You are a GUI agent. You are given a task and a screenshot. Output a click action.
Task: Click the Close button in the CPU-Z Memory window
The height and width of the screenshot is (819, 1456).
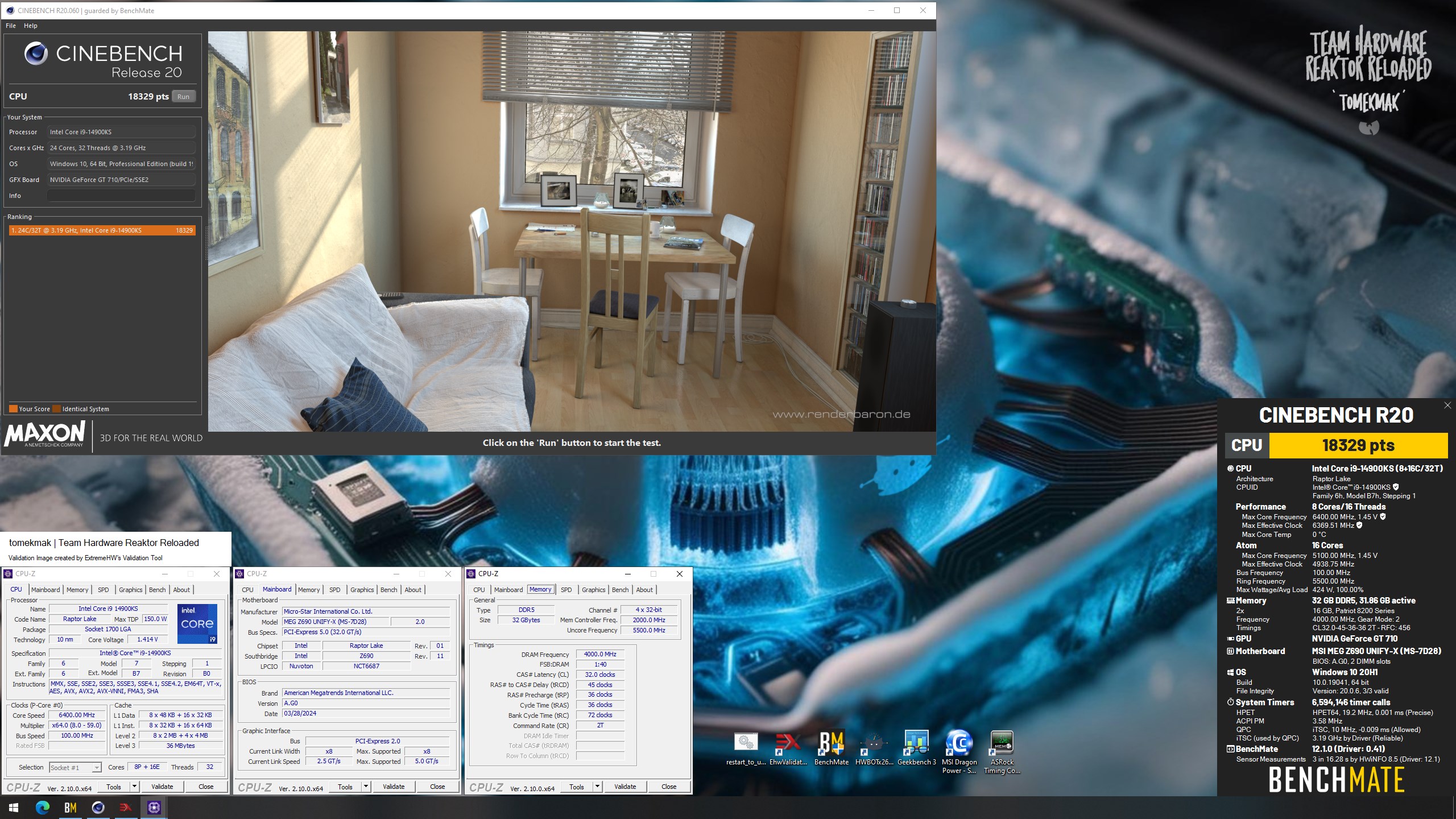pos(669,787)
